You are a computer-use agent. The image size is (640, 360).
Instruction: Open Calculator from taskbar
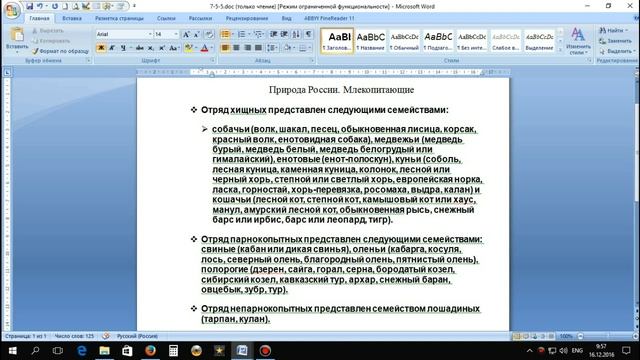(x=173, y=350)
